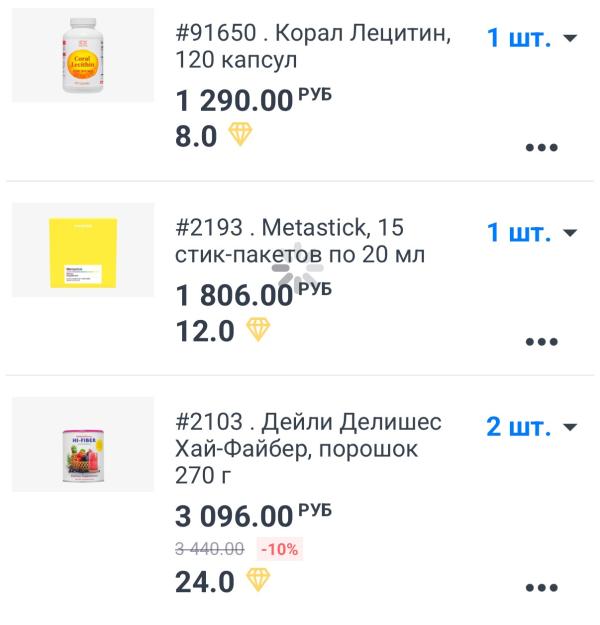
Task: Click the diamond icon beside 24.0 points
Action: 258,580
